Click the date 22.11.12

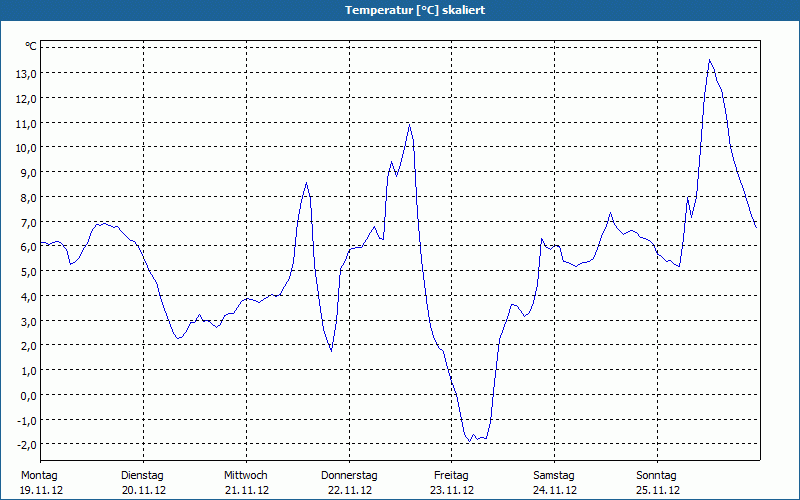(350, 490)
